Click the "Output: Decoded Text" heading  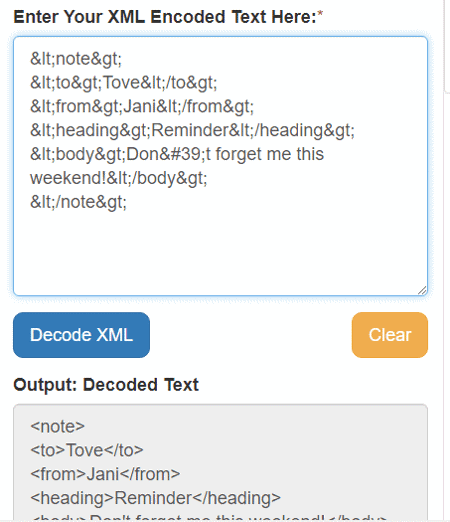(106, 385)
